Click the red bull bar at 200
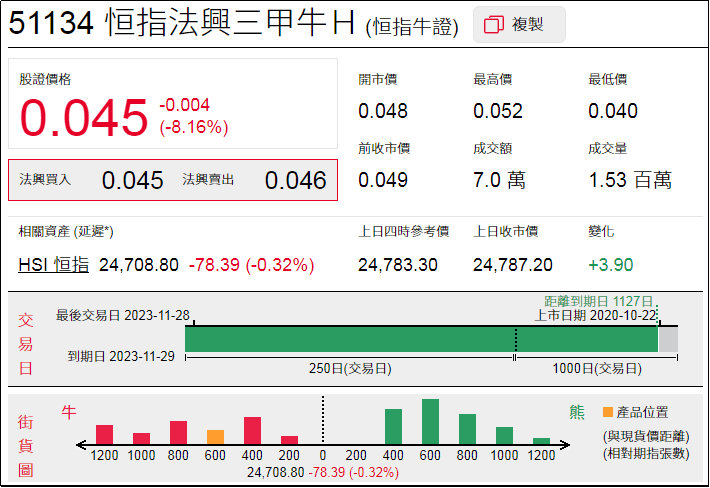 [289, 440]
